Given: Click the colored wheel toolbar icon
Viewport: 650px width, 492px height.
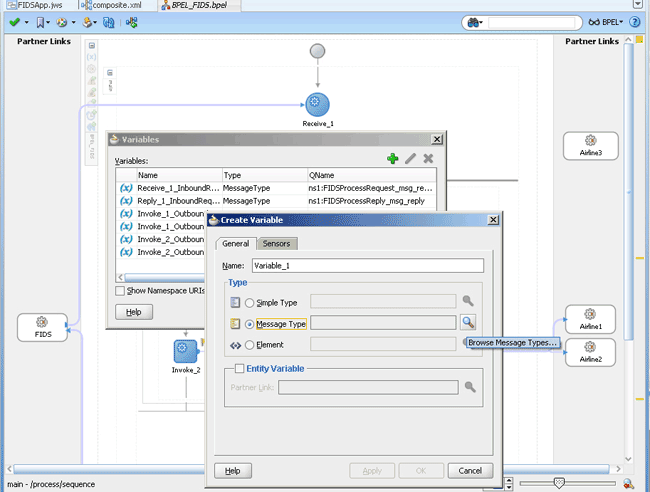Looking at the screenshot, I should click(x=62, y=22).
